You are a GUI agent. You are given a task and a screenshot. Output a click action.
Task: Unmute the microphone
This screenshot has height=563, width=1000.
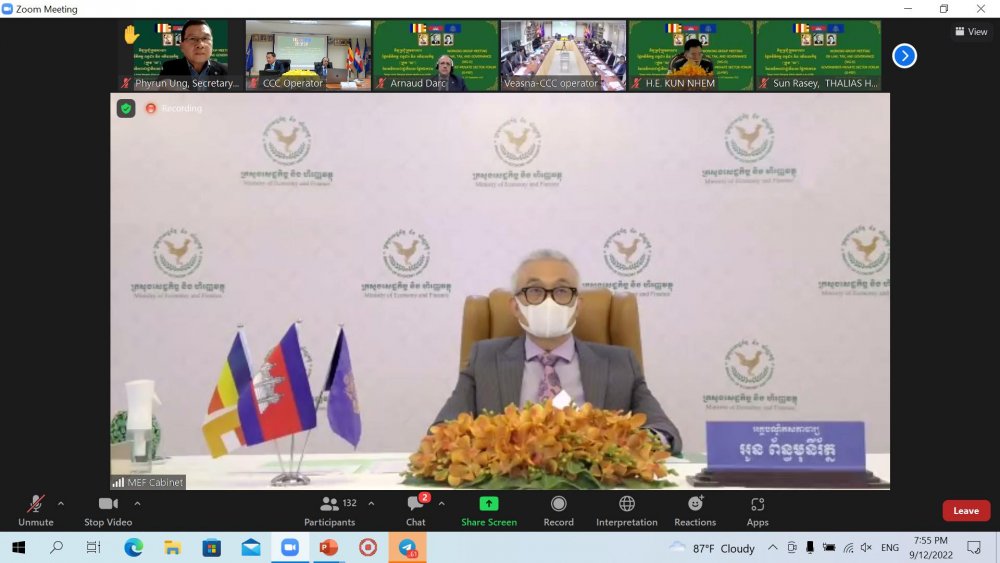point(36,511)
